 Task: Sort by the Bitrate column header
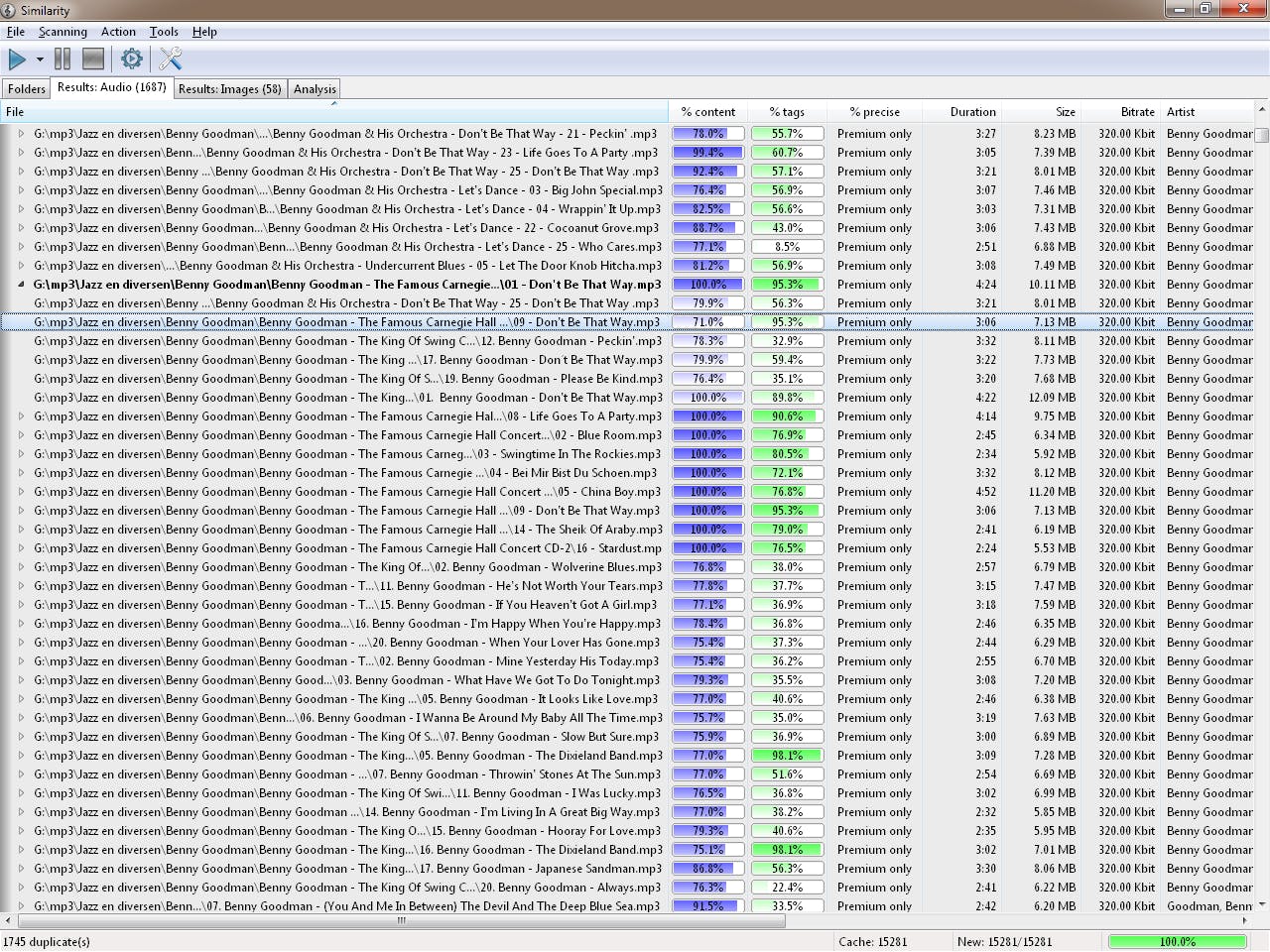coord(1120,112)
